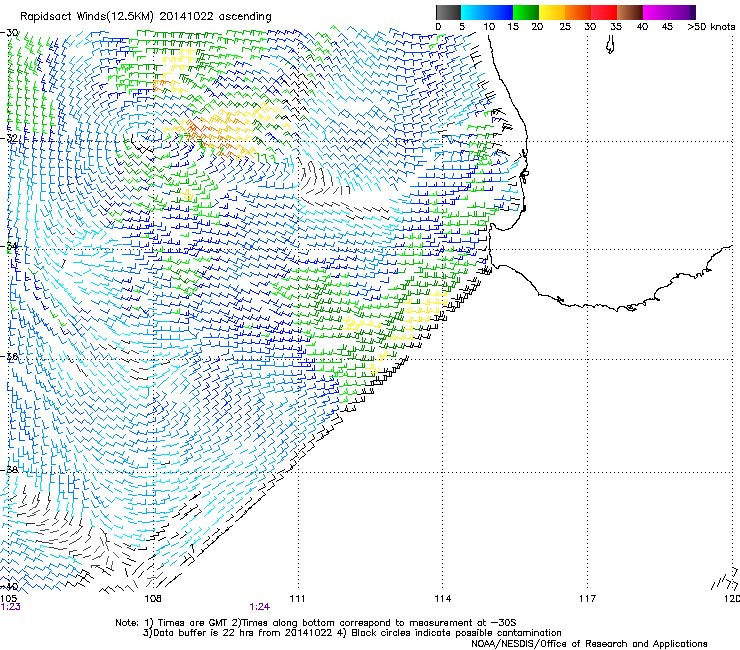Click the '40' knots legend label
The width and height of the screenshot is (740, 650).
642,27
